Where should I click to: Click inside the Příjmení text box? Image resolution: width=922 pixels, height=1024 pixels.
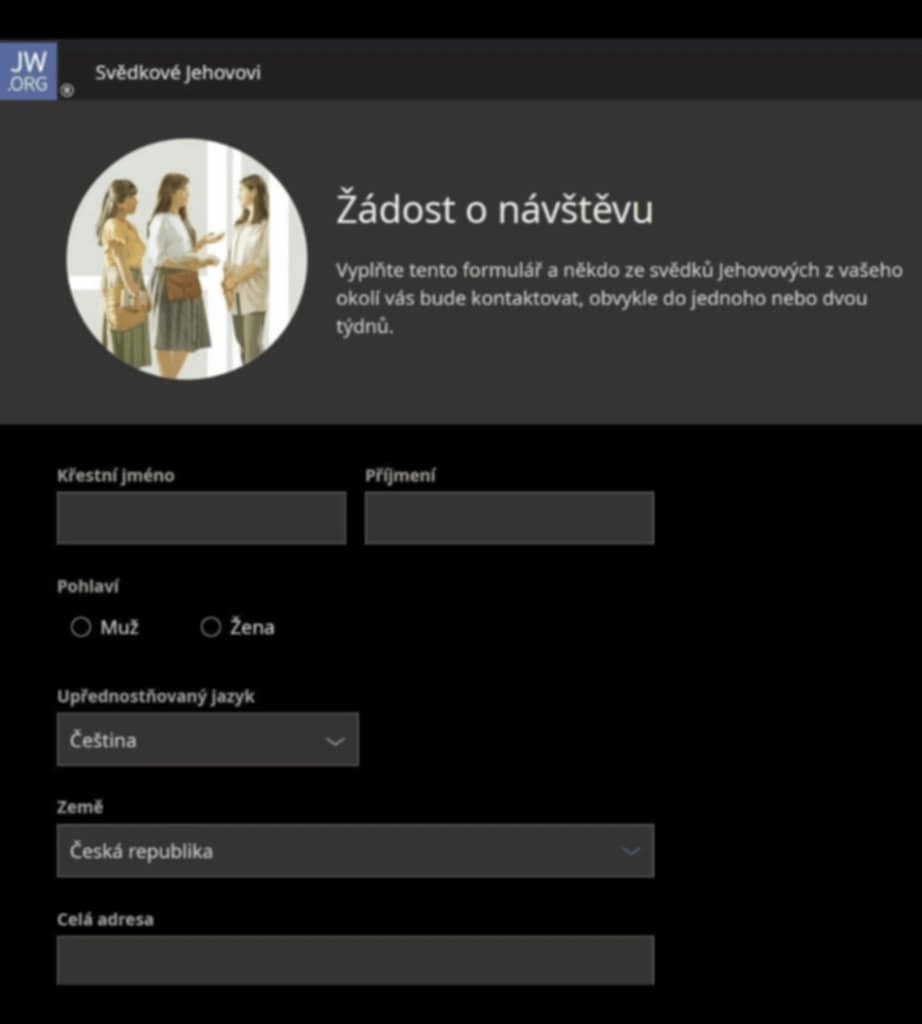point(509,518)
